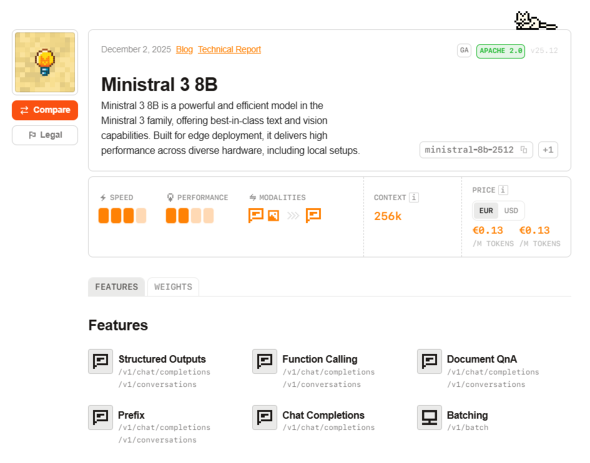
Task: Open the Legal button
Action: (x=45, y=135)
